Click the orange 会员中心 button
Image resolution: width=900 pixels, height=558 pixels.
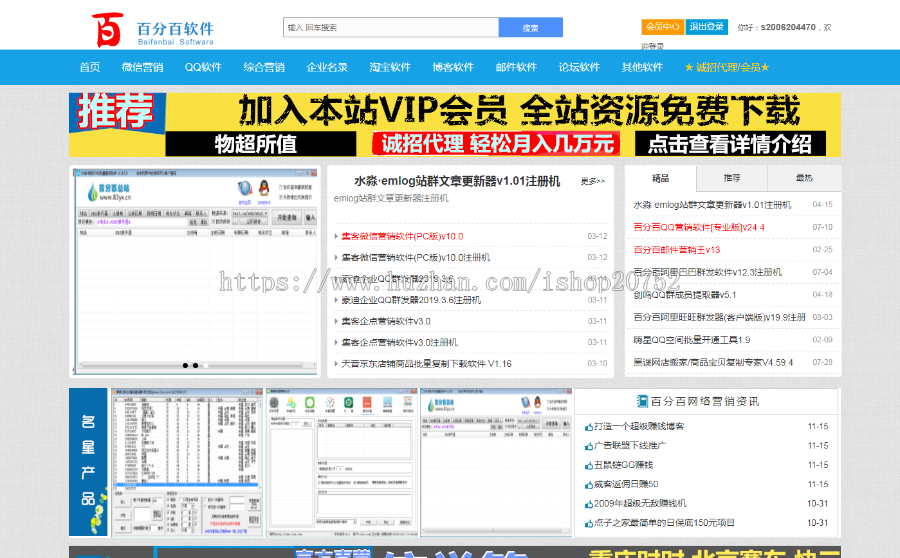(x=662, y=26)
